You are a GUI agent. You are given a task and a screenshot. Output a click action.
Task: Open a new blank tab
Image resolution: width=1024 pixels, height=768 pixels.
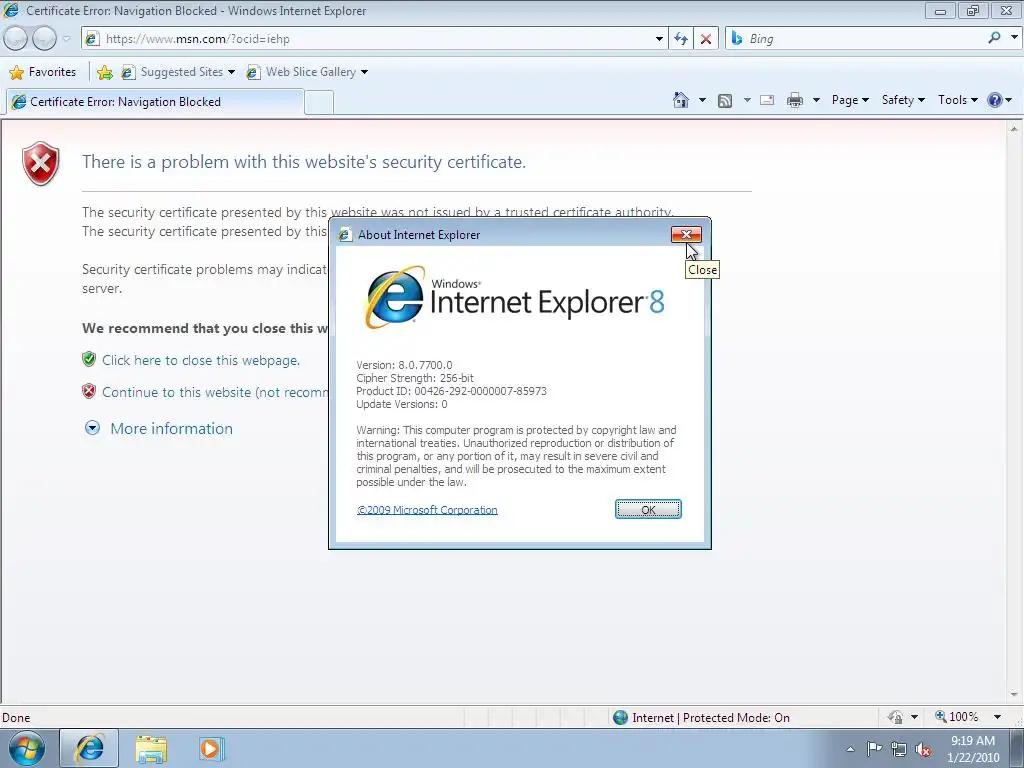tap(319, 103)
